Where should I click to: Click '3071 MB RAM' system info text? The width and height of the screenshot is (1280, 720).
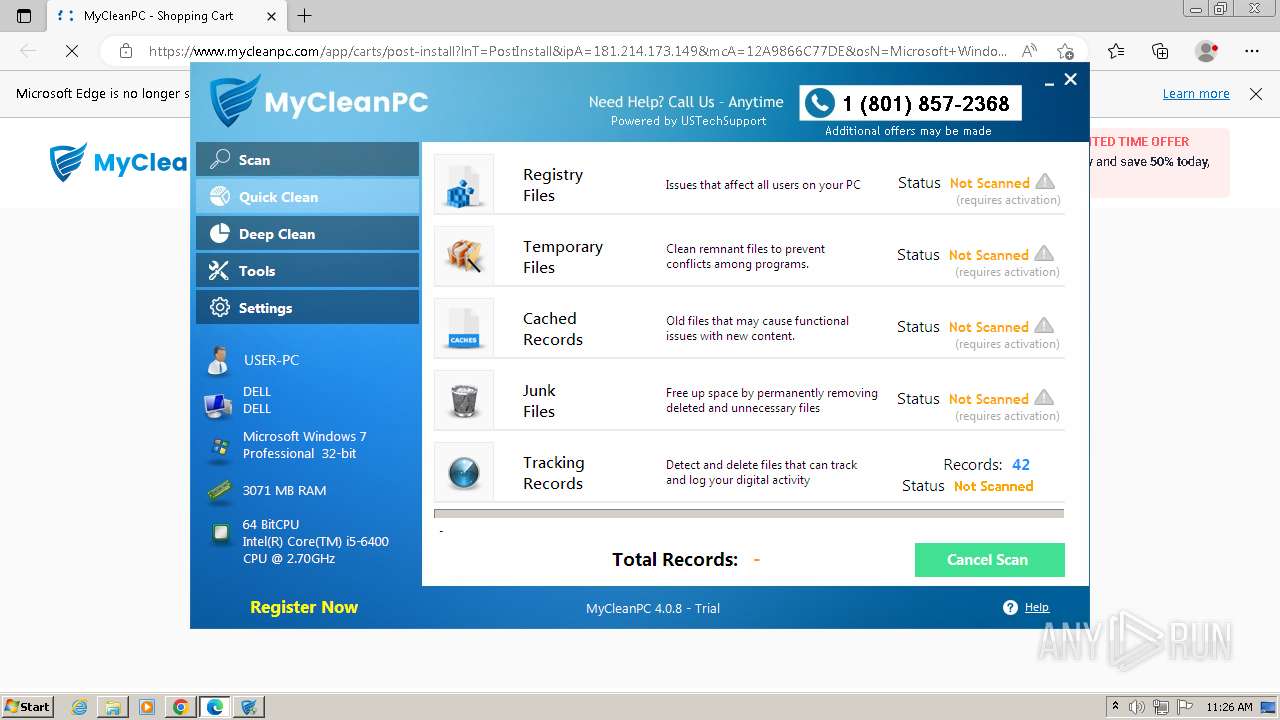pyautogui.click(x=284, y=491)
